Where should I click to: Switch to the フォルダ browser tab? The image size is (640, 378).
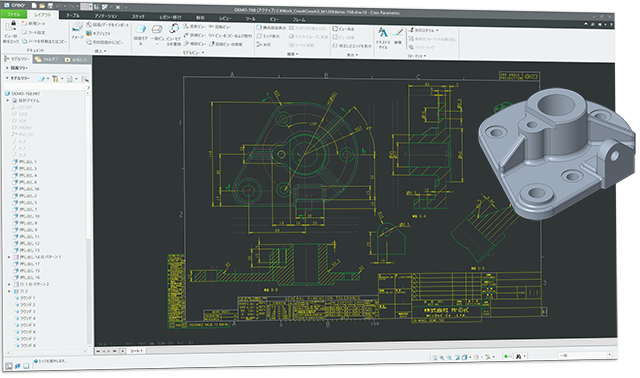click(47, 60)
